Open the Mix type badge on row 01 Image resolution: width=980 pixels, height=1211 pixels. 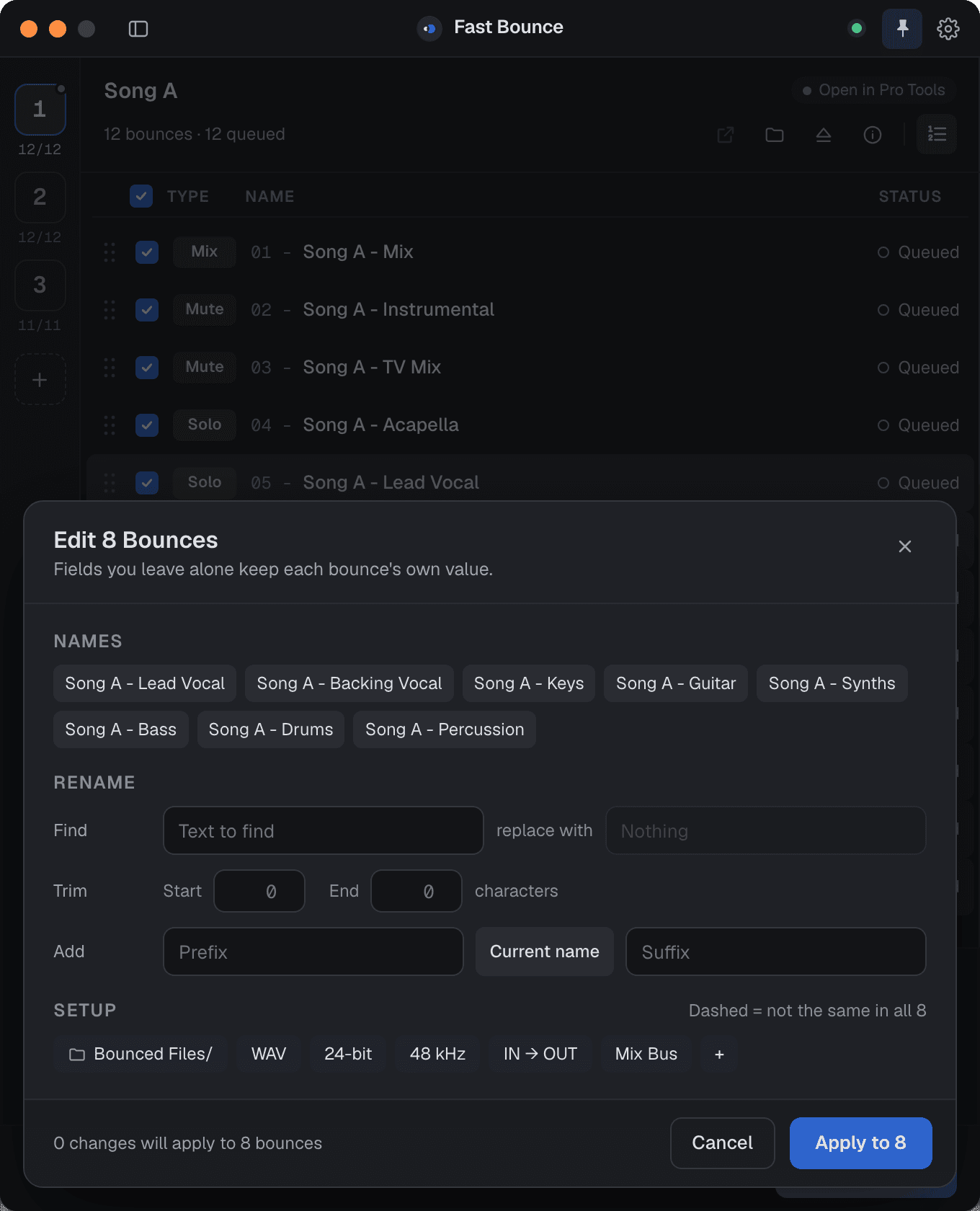click(x=205, y=252)
